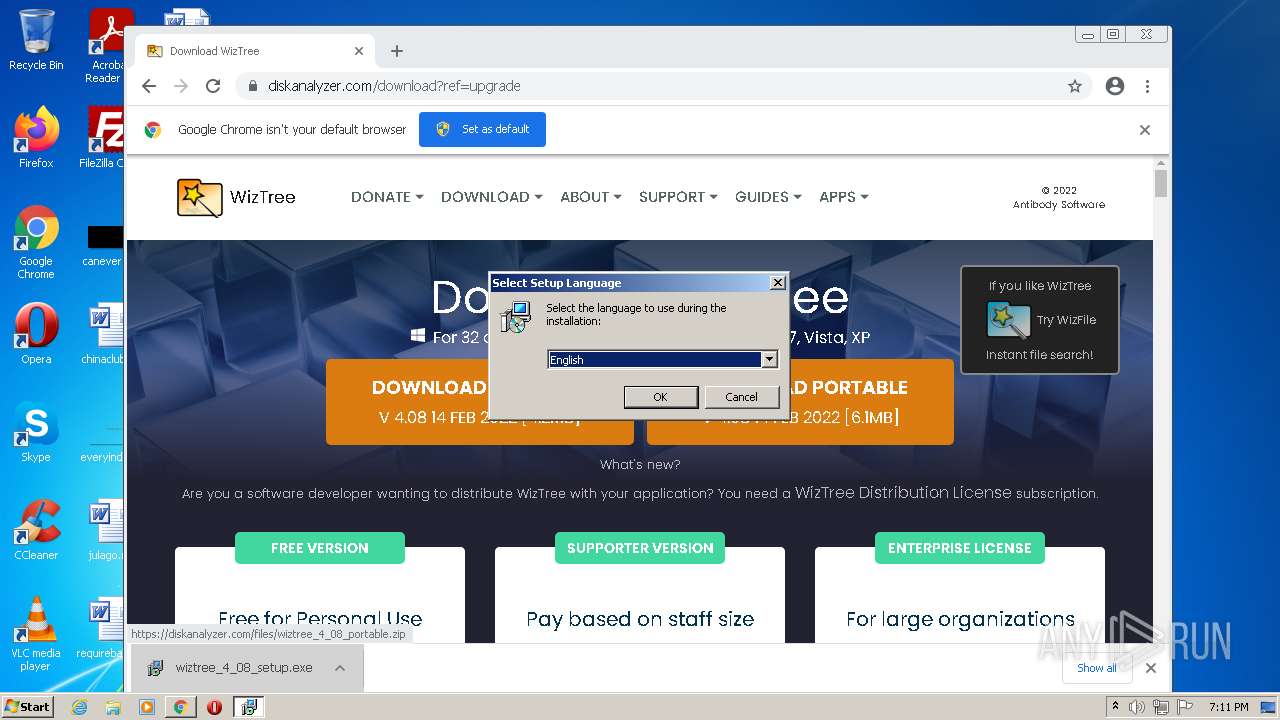Click Show all downloads
This screenshot has height=720, width=1280.
tap(1097, 668)
